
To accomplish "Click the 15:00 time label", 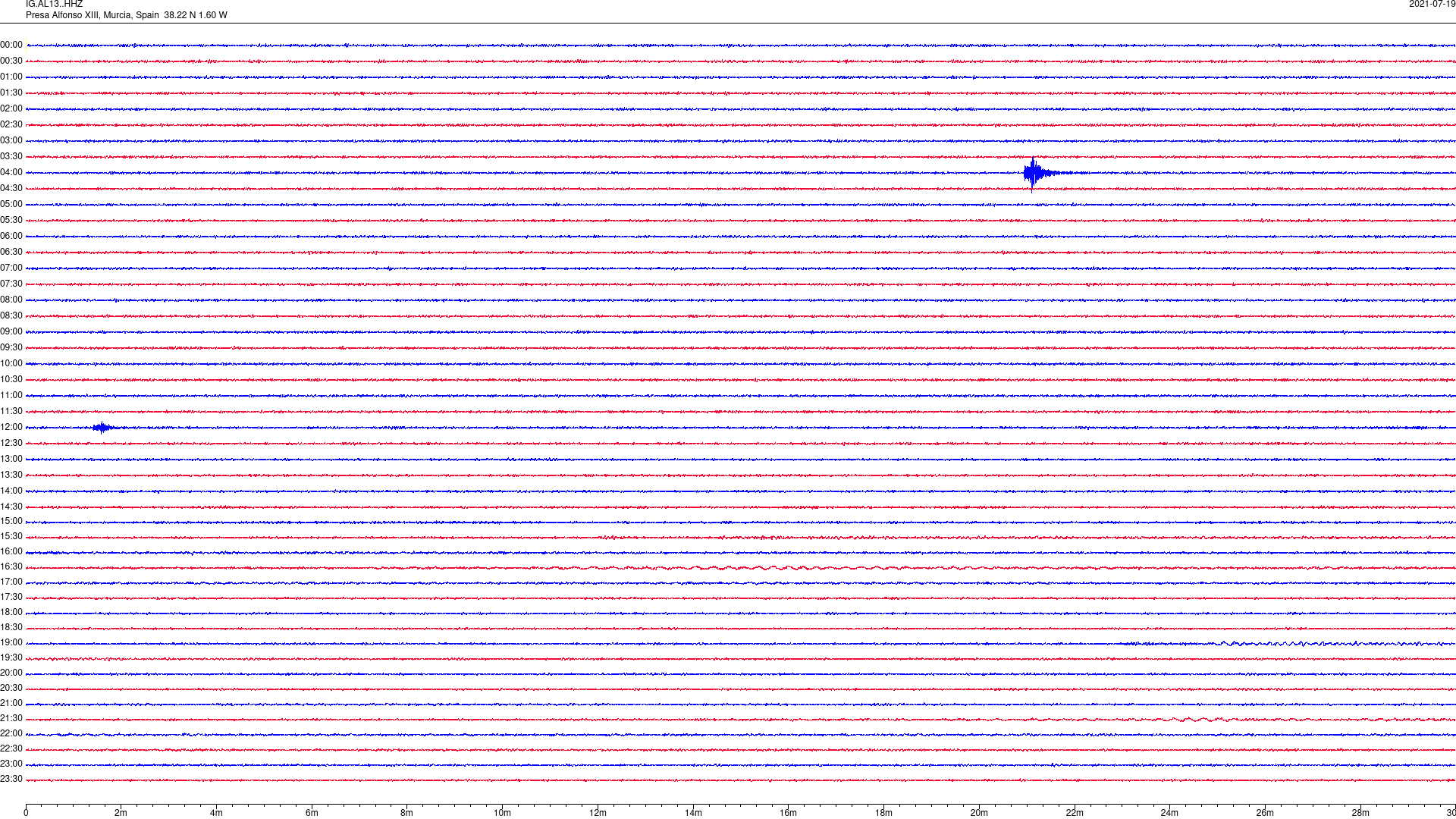I will coord(11,522).
